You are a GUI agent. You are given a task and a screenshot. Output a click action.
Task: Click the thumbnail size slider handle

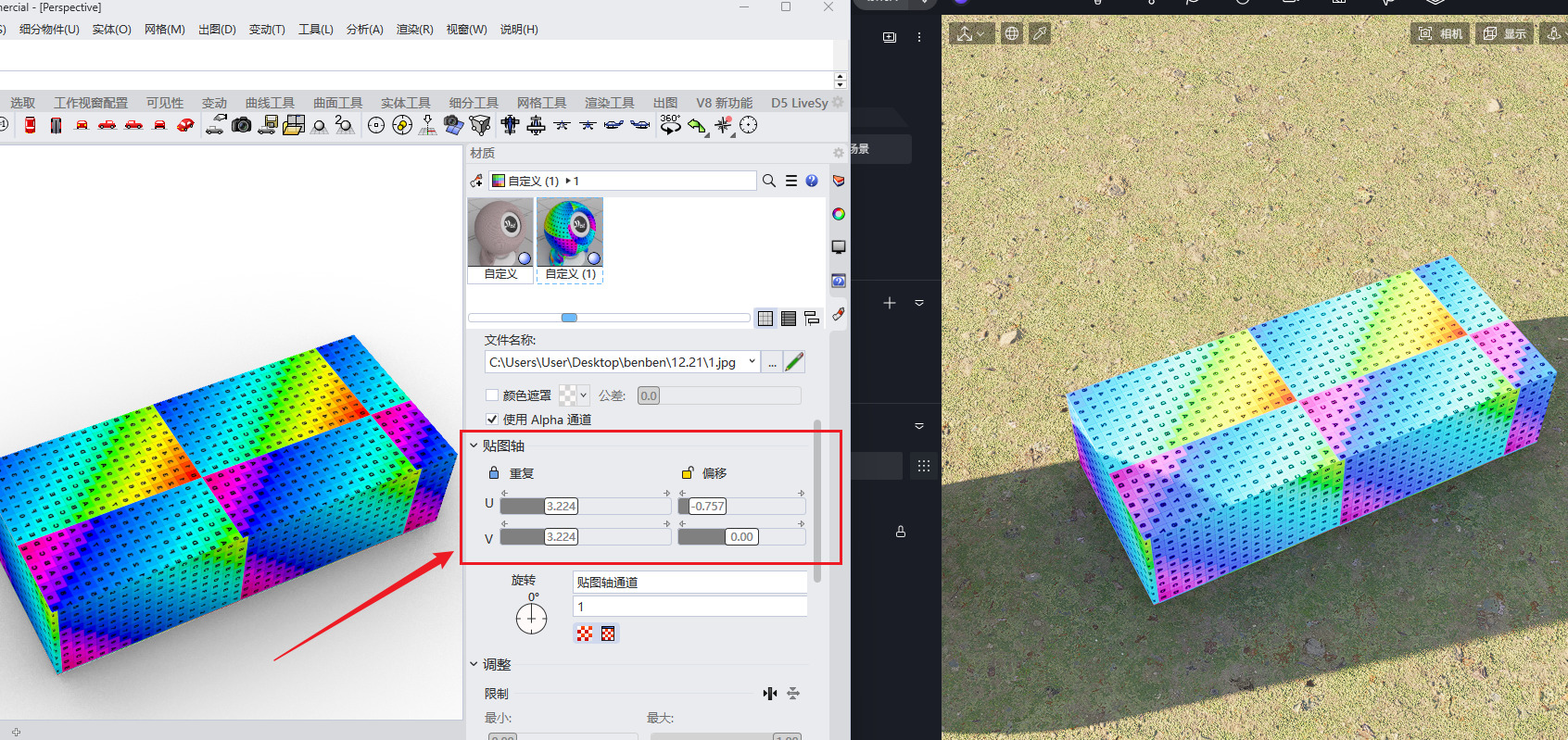pyautogui.click(x=569, y=318)
